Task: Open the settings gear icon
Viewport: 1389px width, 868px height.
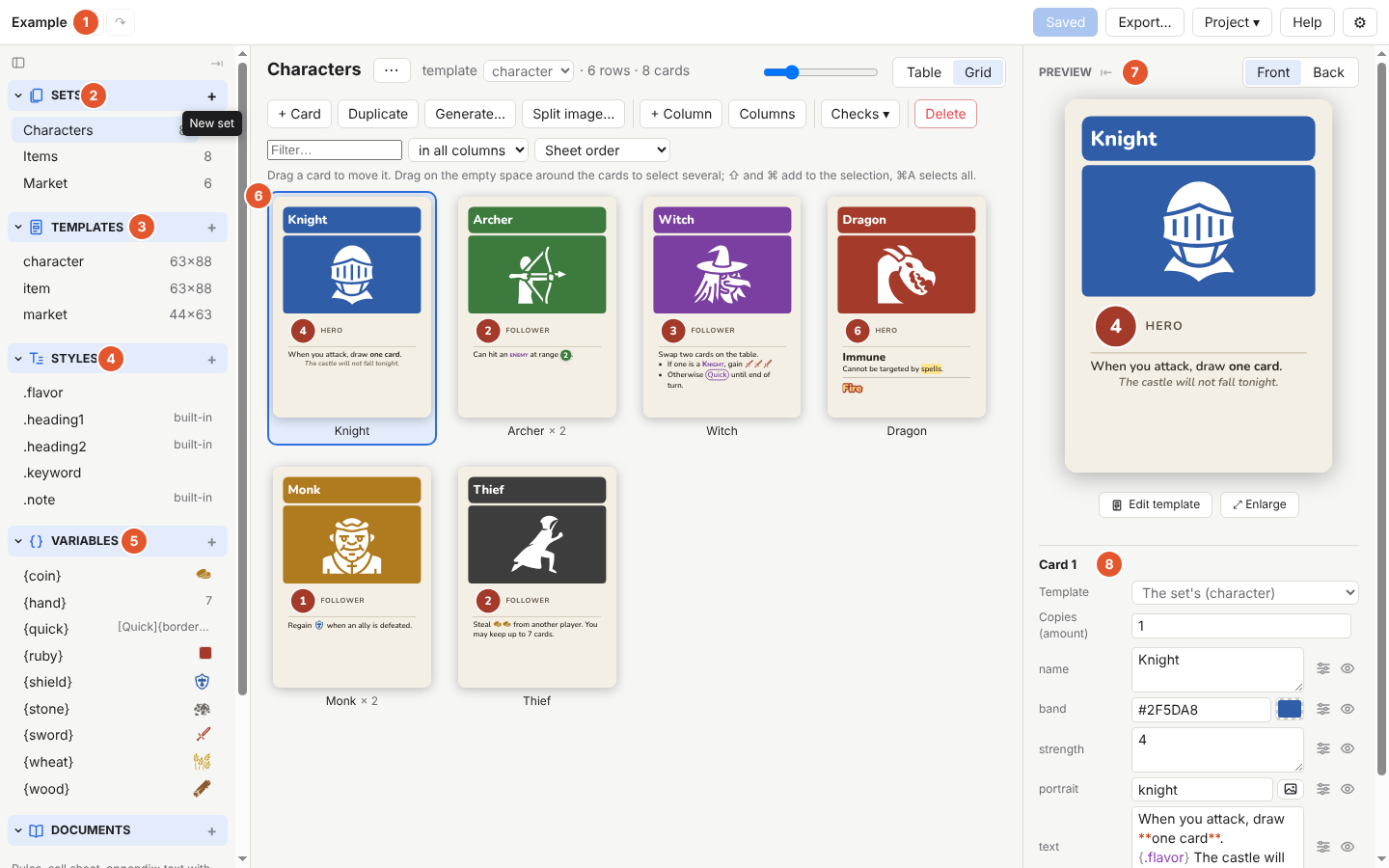Action: tap(1360, 22)
